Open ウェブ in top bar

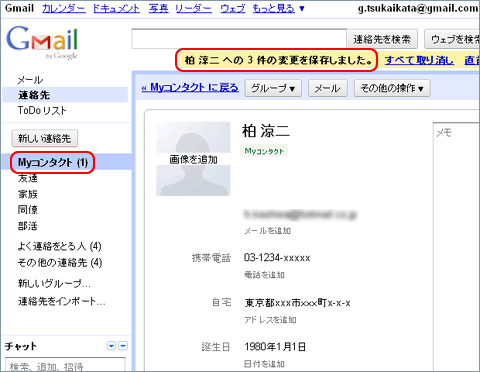click(233, 8)
